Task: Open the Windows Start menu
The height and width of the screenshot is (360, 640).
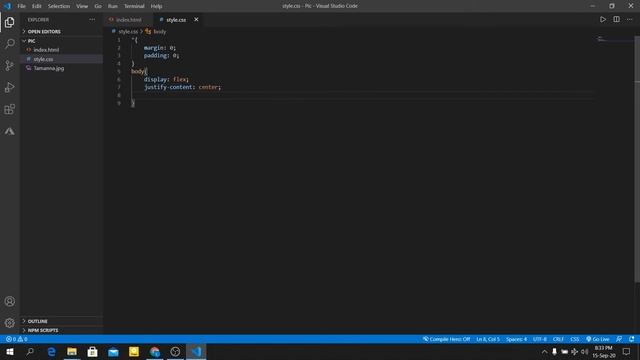Action: pyautogui.click(x=10, y=351)
